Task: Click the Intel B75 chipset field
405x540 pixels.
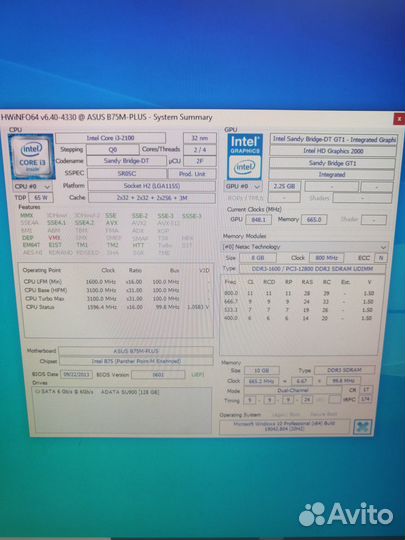Action: [x=136, y=361]
